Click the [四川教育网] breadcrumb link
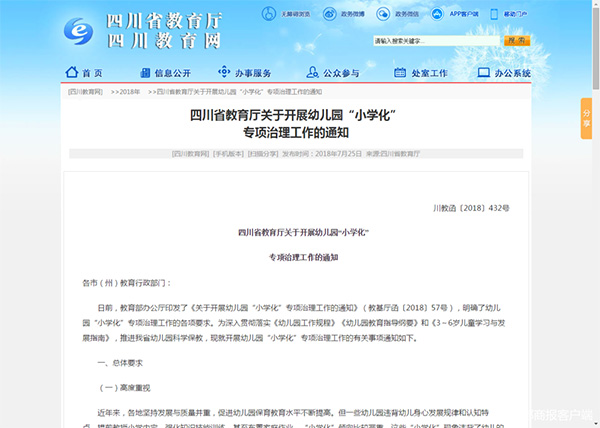Screen dimensions: 600x428 pos(85,92)
